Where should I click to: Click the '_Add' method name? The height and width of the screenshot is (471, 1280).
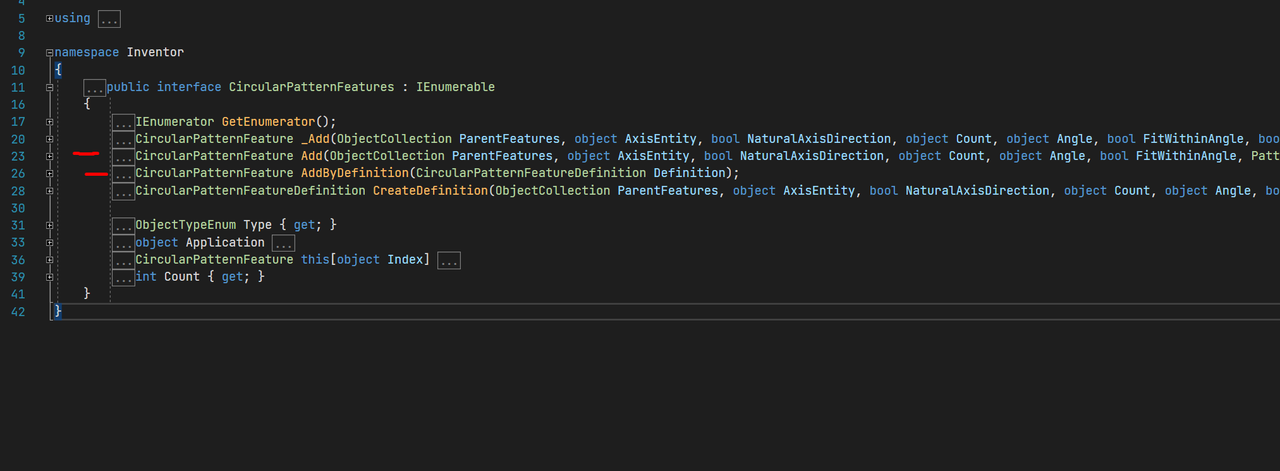(315, 139)
